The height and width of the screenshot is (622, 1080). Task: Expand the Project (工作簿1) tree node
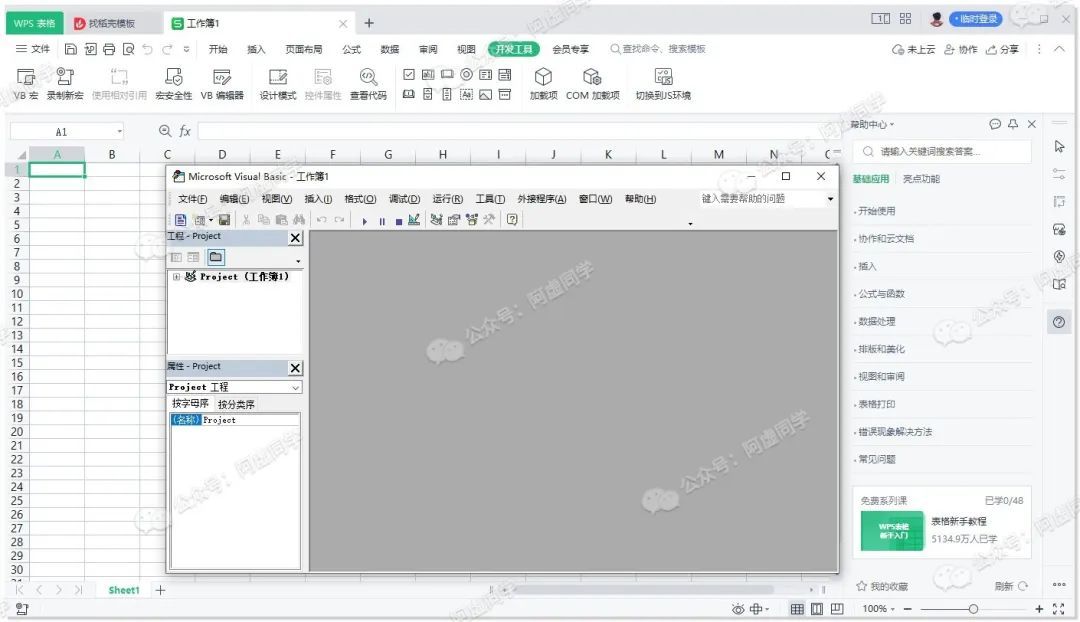coord(176,277)
